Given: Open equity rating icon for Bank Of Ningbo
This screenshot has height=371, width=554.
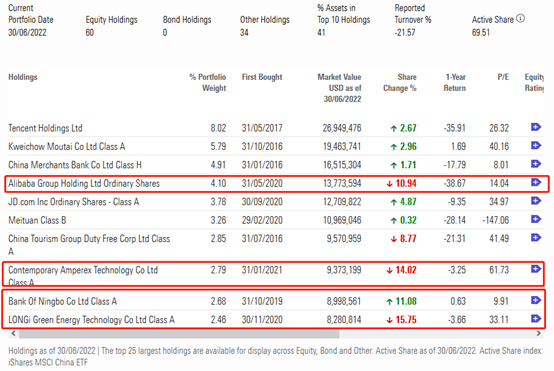Looking at the screenshot, I should click(536, 300).
